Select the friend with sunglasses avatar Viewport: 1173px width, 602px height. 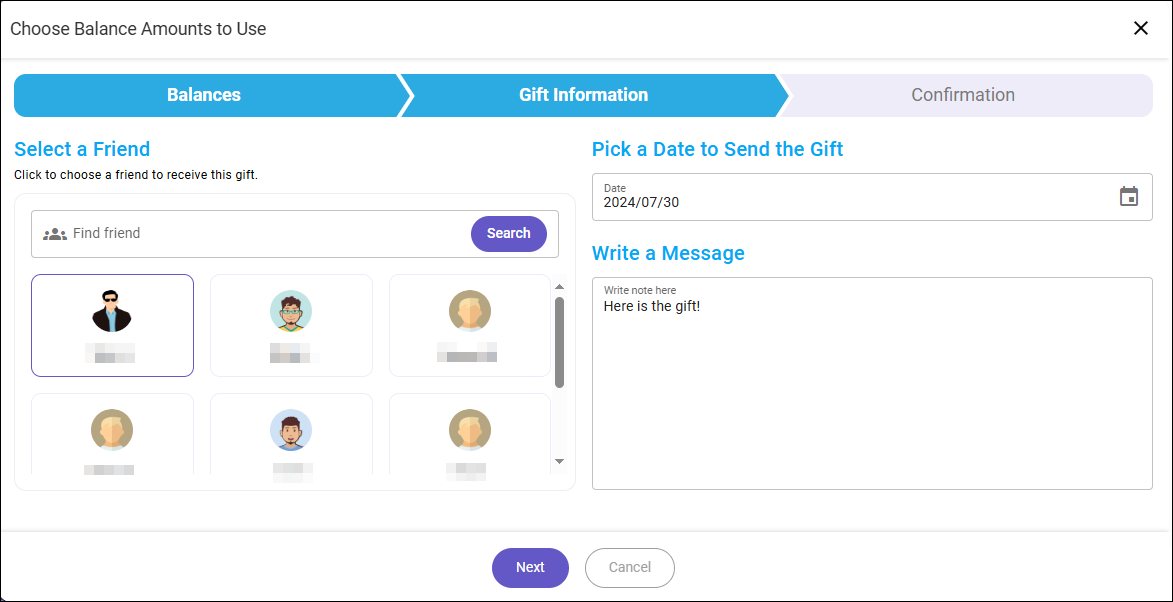[112, 325]
